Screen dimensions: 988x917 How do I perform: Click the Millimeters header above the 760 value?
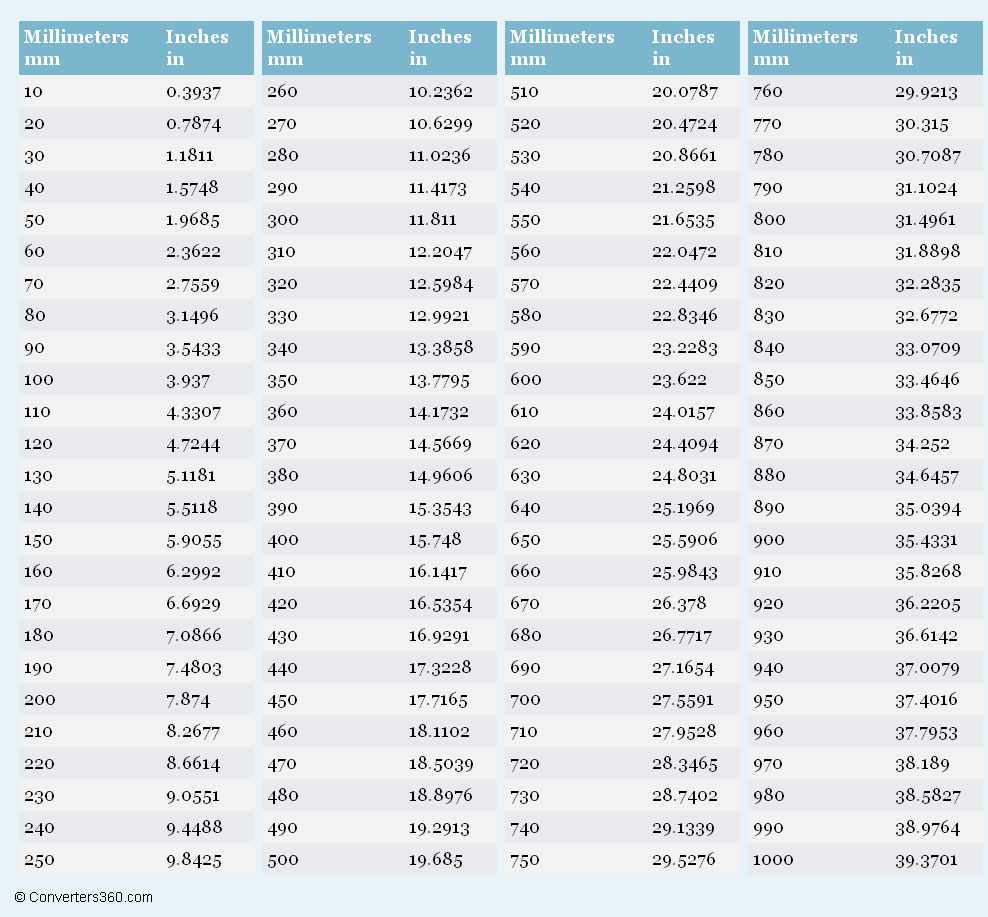(805, 47)
